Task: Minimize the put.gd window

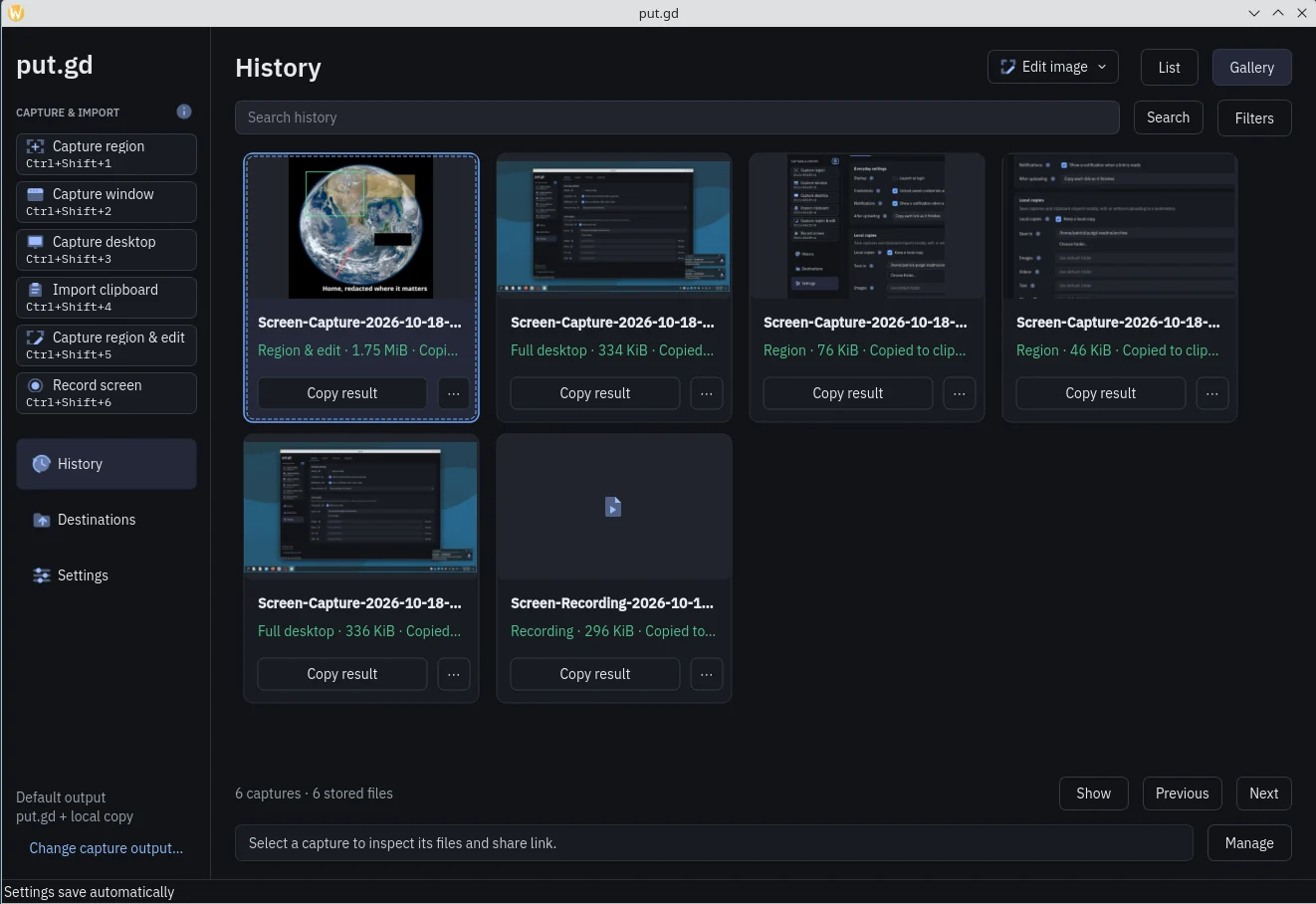Action: tap(1254, 13)
